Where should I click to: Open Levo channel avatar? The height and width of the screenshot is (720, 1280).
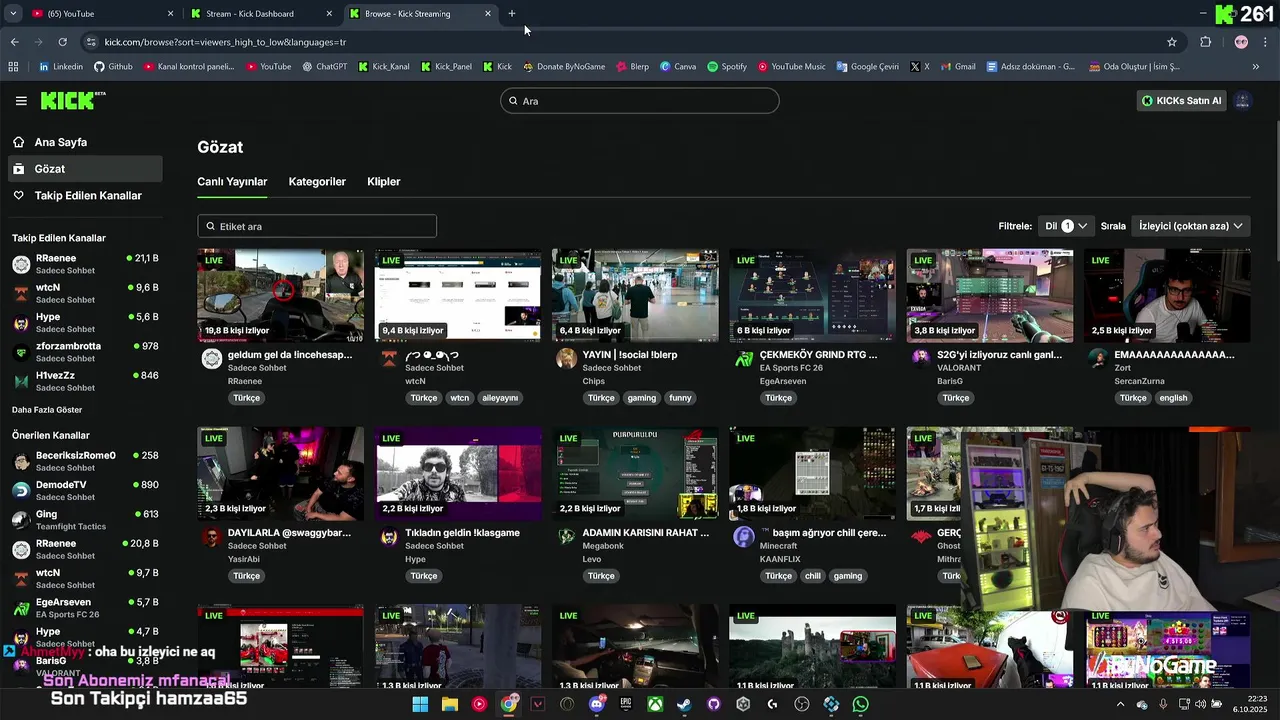click(566, 538)
